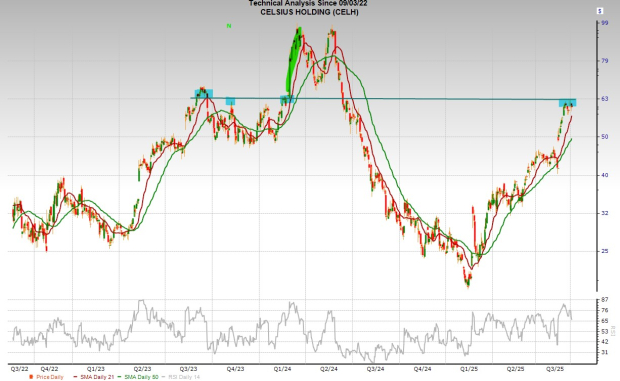Click the 79 price axis label
The width and height of the screenshot is (620, 381).
[x=605, y=60]
